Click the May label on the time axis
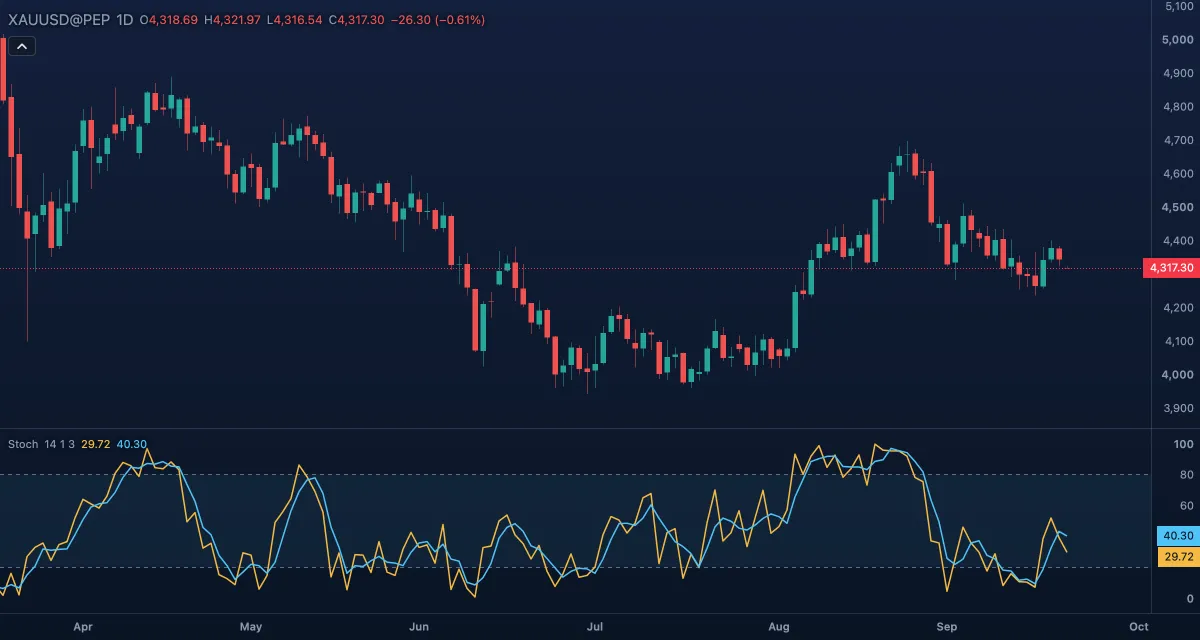Viewport: 1200px width, 640px height. (x=251, y=627)
